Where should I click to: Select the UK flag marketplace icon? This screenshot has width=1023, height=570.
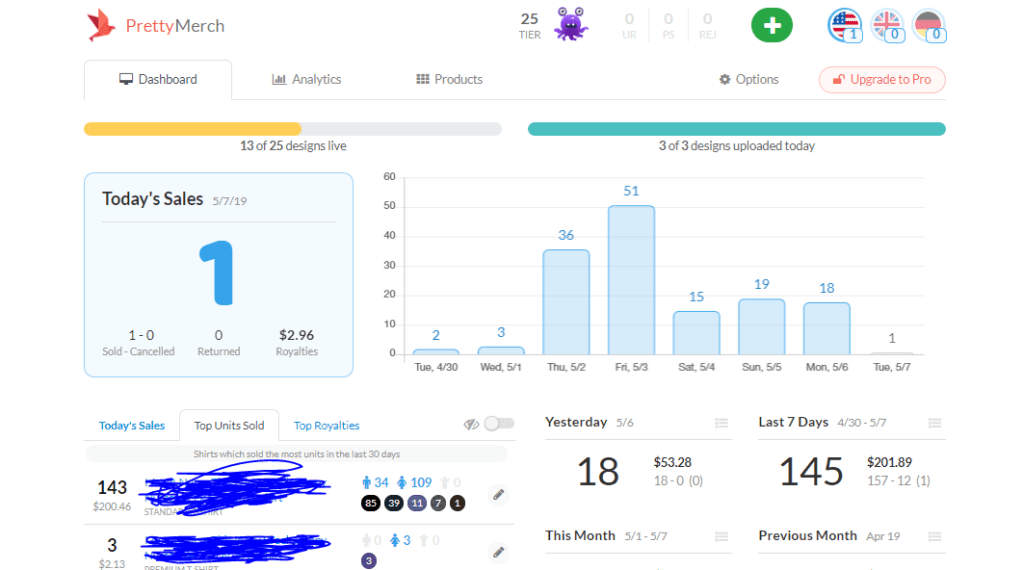pos(887,25)
